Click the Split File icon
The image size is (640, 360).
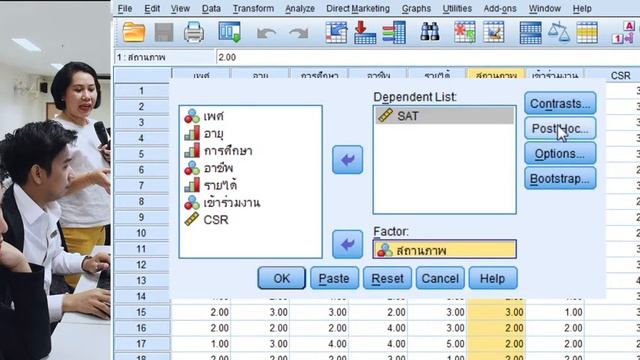[x=531, y=33]
